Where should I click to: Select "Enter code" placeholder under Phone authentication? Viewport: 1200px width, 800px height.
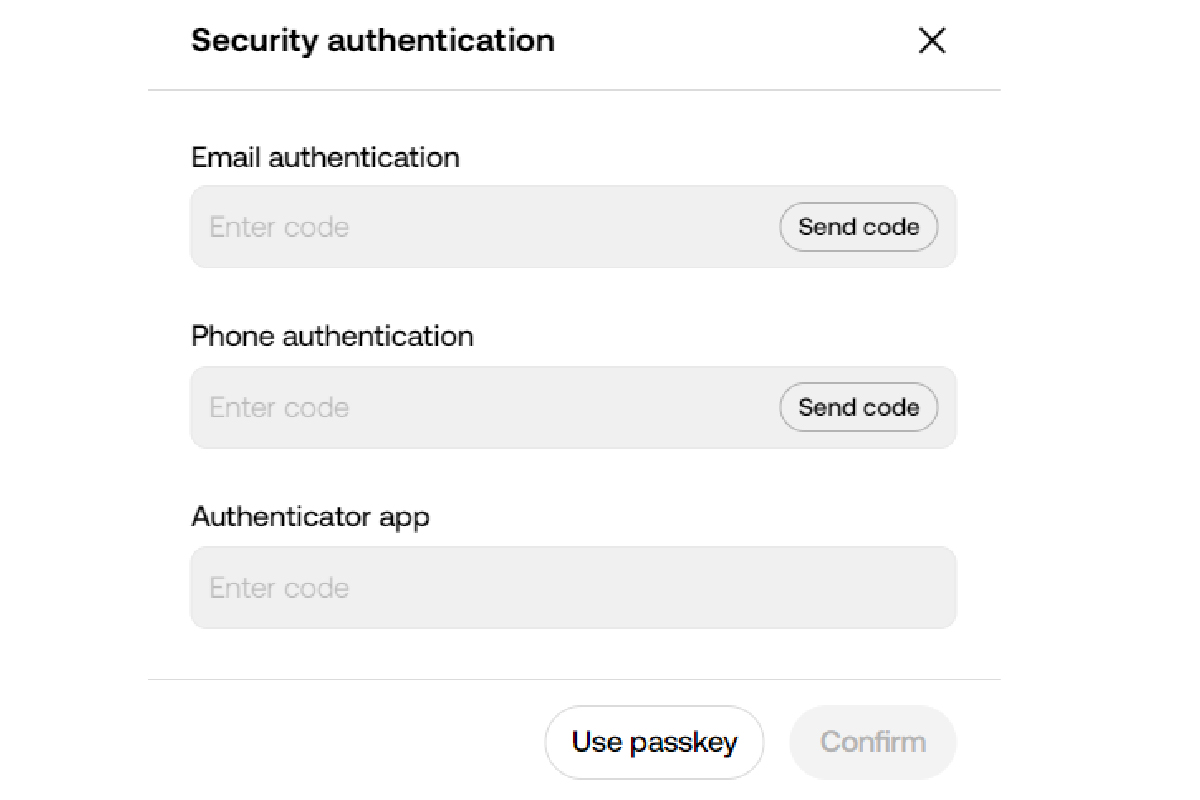pos(279,408)
